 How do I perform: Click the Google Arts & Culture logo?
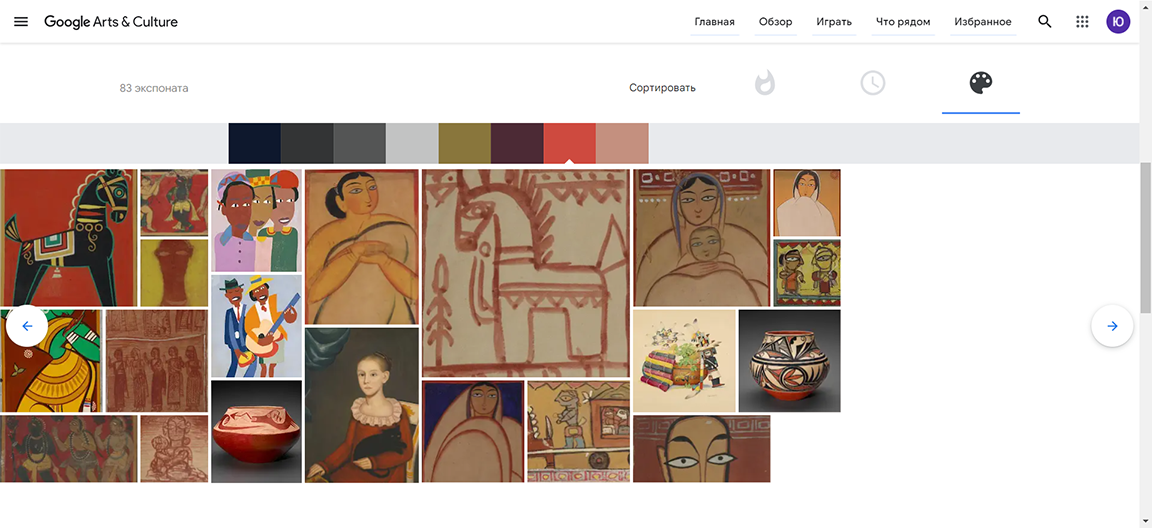click(111, 21)
